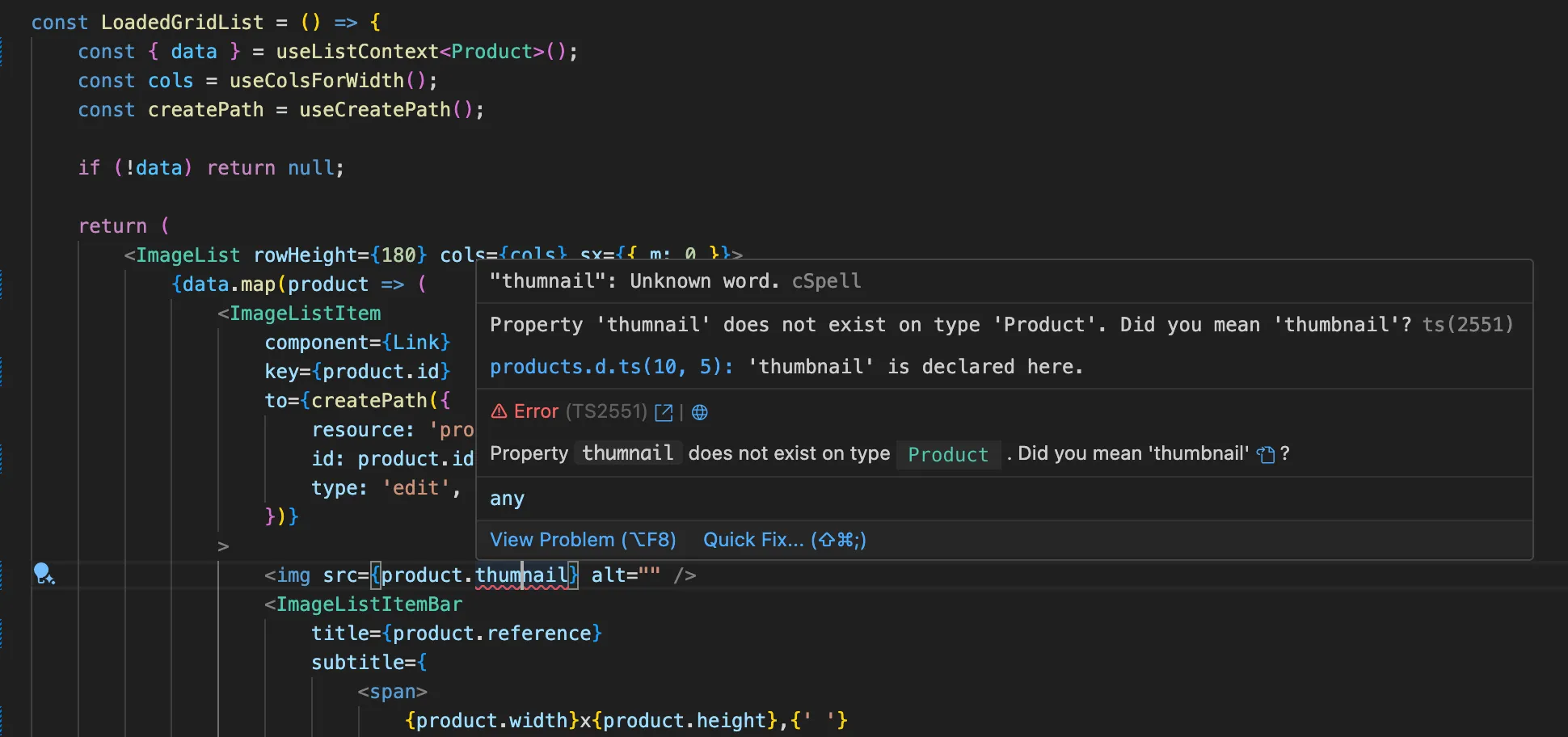Click the red warning triangle in the error popup
The width and height of the screenshot is (1568, 737).
(x=498, y=411)
